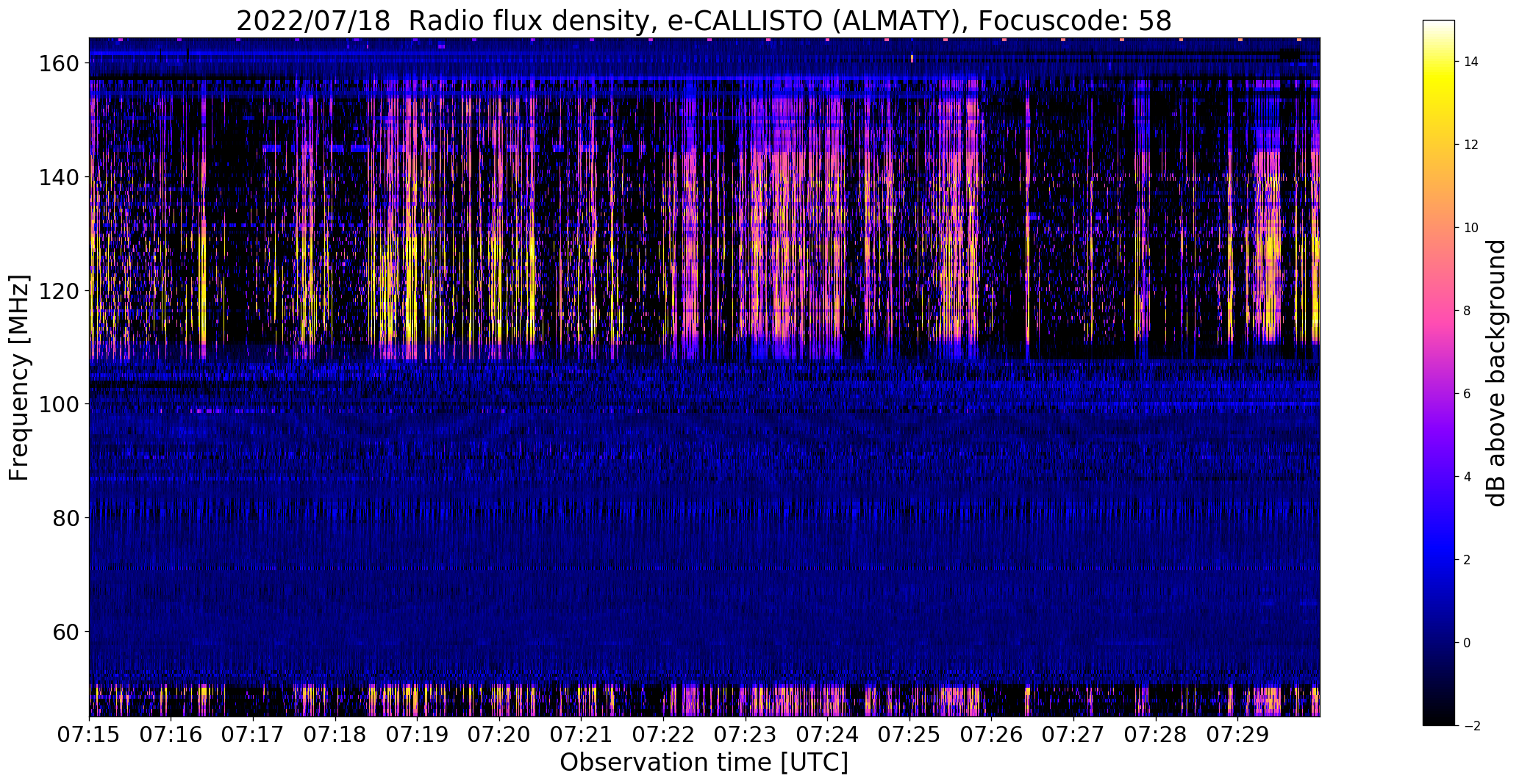This screenshot has height=784, width=1519.
Task: Click the 07:20 time tick label
Action: tap(499, 735)
